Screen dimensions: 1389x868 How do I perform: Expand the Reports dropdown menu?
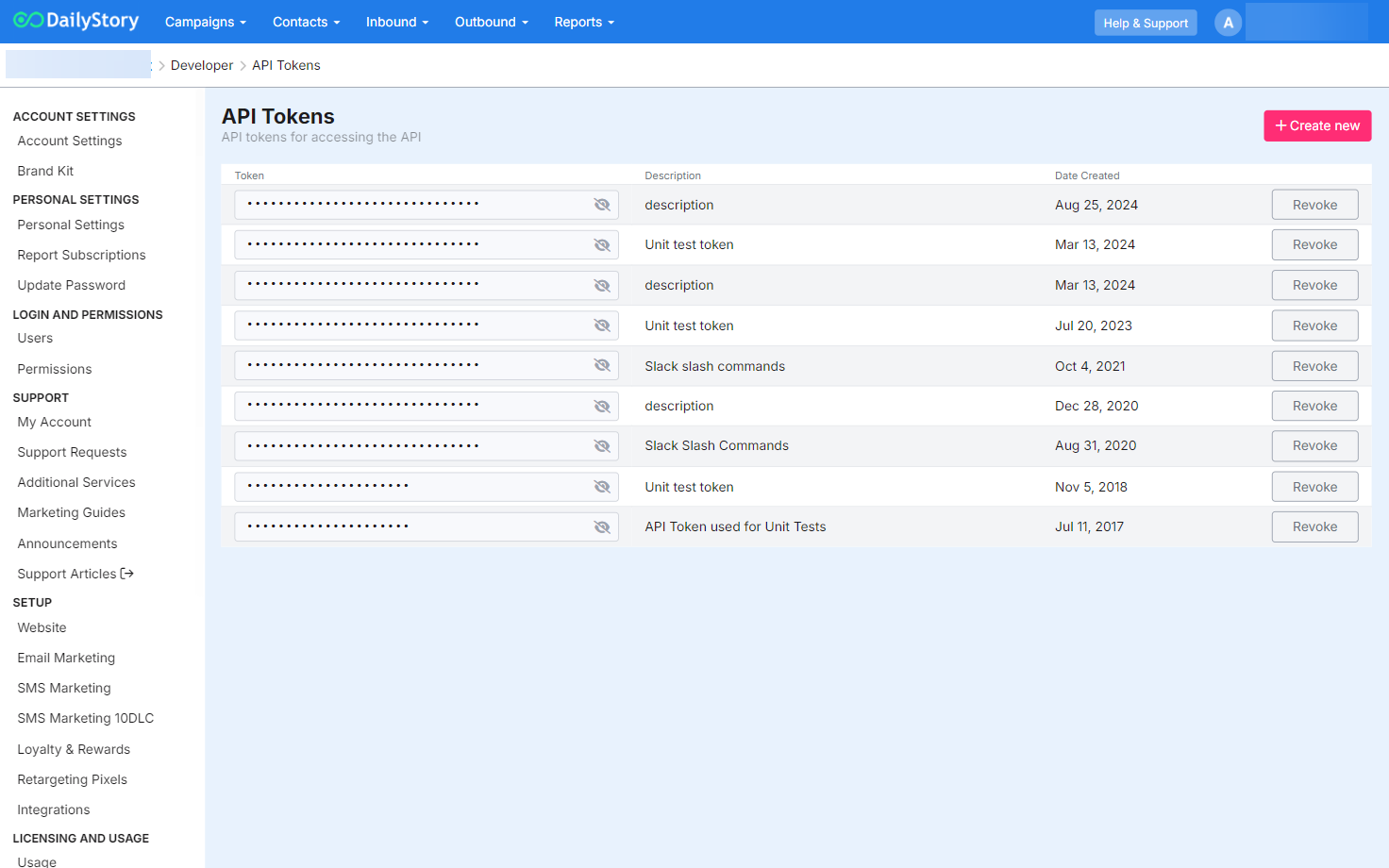[x=584, y=22]
